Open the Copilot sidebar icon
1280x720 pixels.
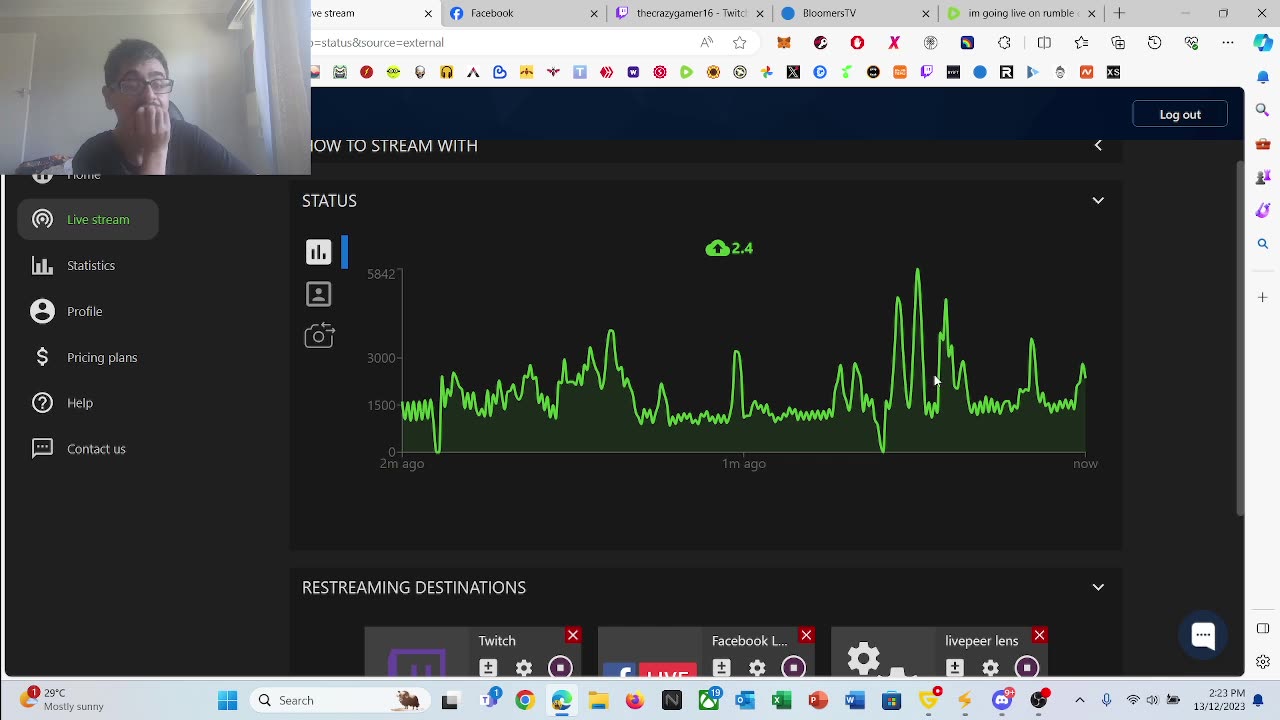(1262, 43)
